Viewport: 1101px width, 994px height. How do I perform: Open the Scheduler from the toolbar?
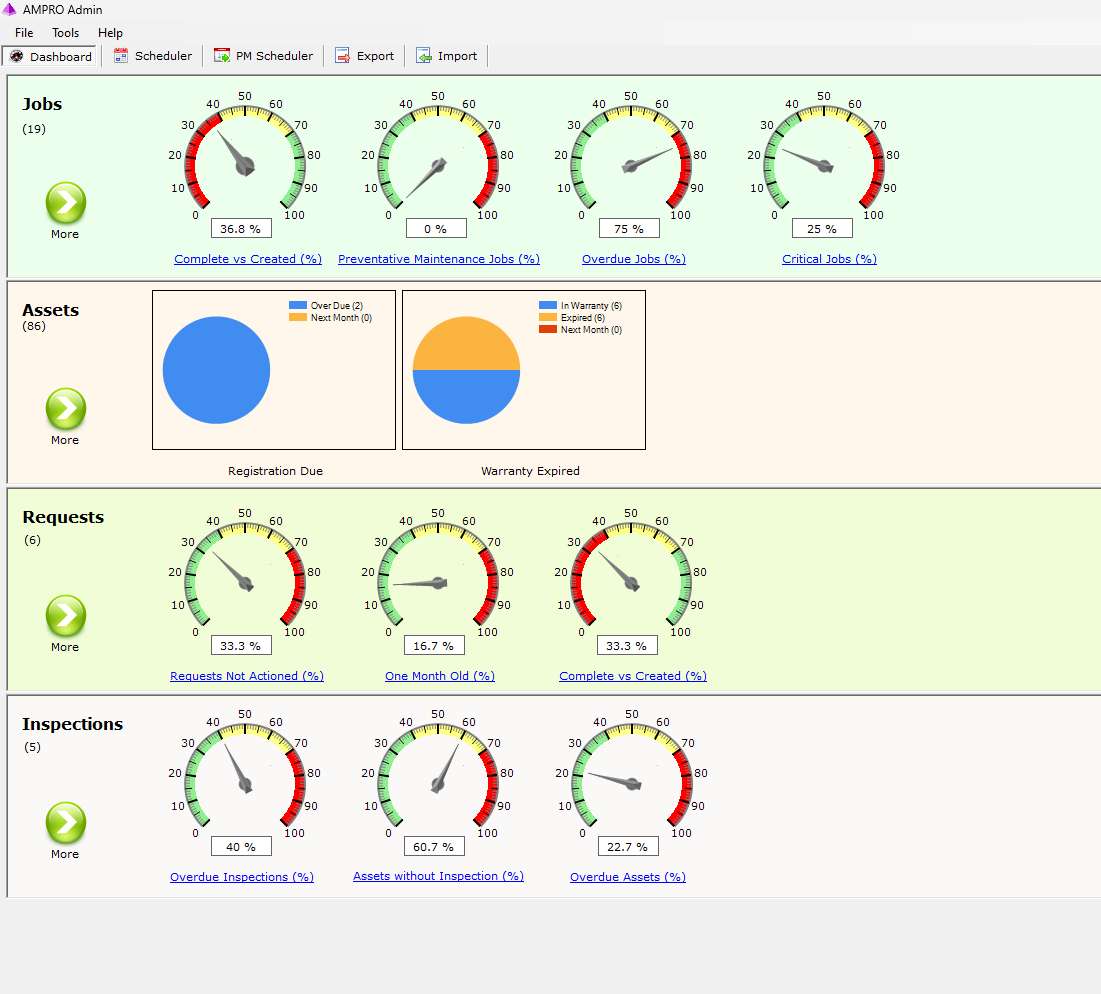pyautogui.click(x=152, y=56)
